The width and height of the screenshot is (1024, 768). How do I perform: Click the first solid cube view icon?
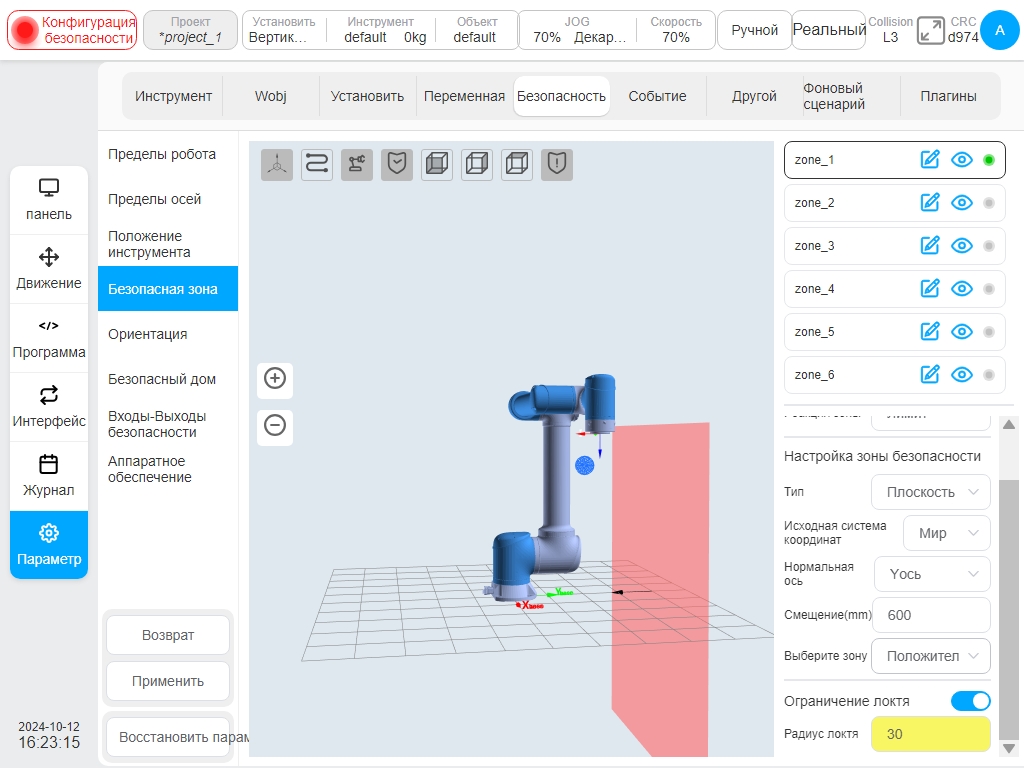[437, 164]
